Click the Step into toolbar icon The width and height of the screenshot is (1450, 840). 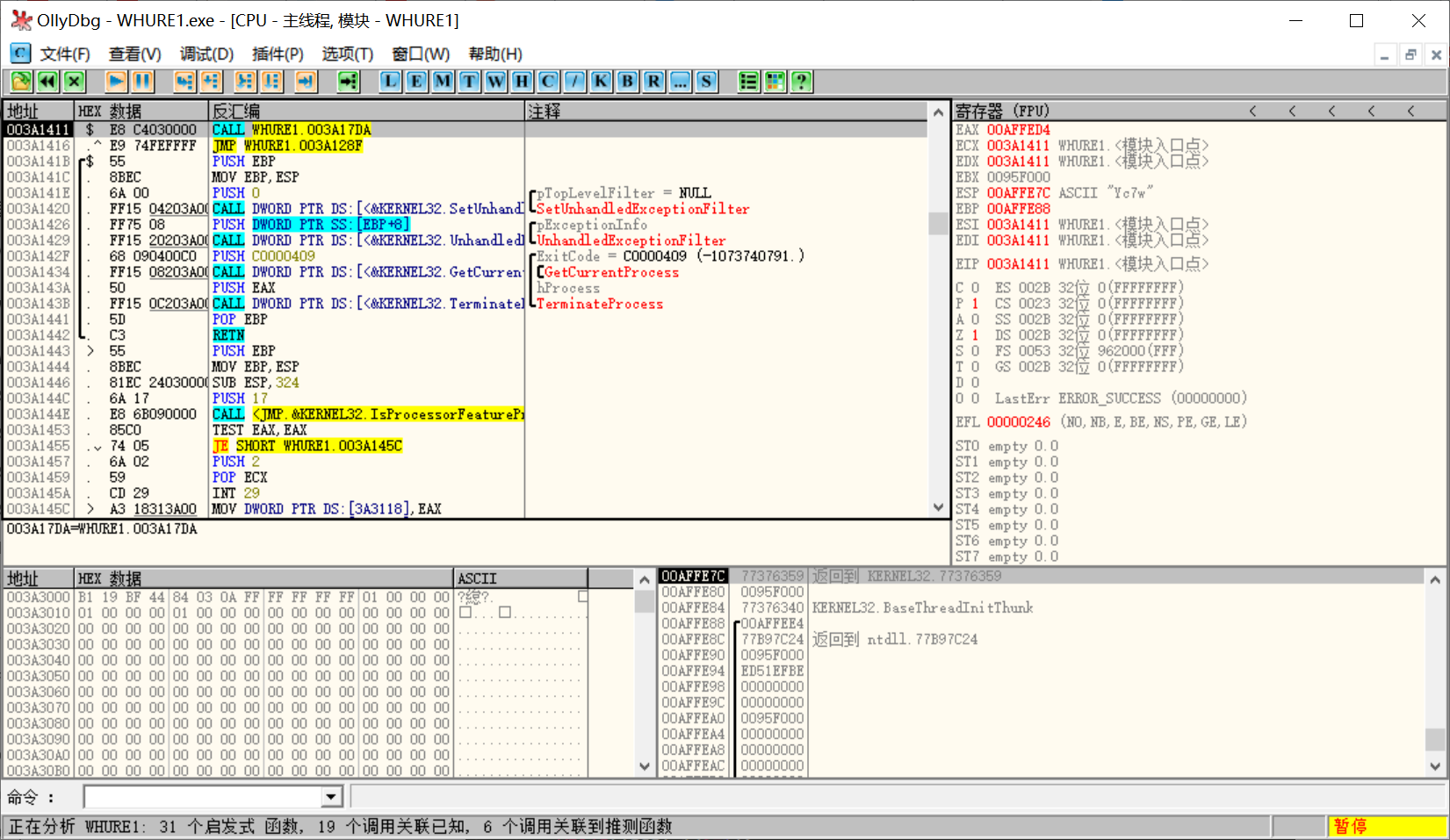click(184, 82)
